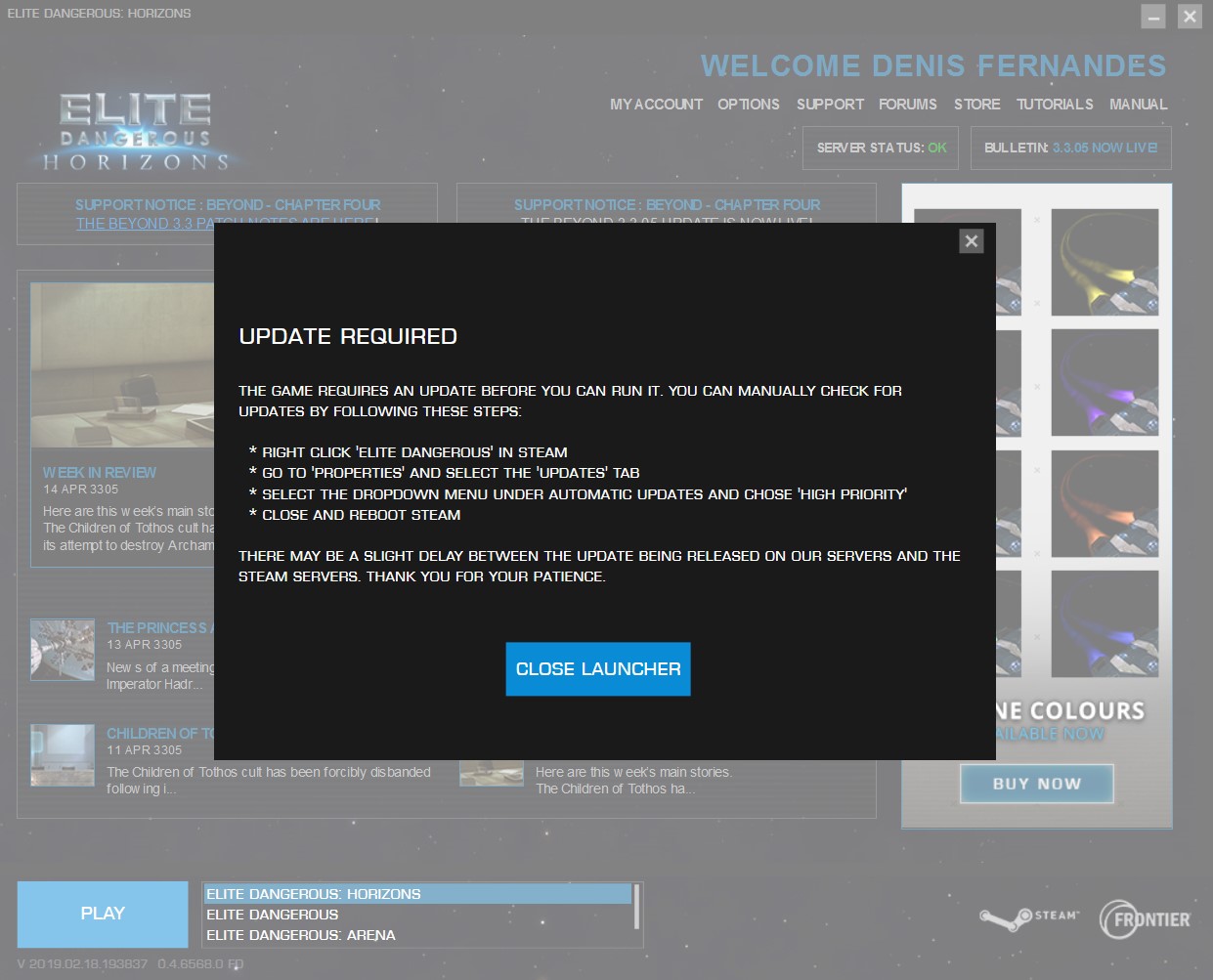Click the Frontier logo icon
This screenshot has height=980, width=1213.
pos(1146,919)
